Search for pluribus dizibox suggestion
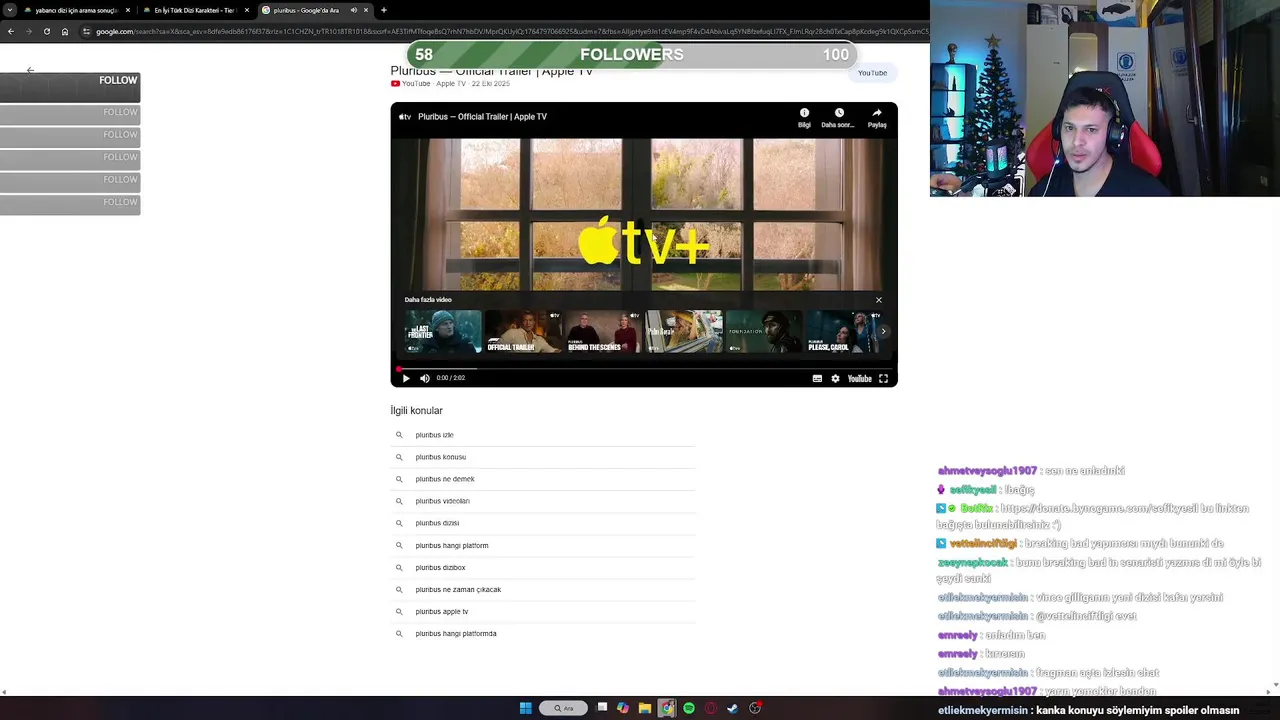Screen dimensions: 1280x720 (542, 567)
